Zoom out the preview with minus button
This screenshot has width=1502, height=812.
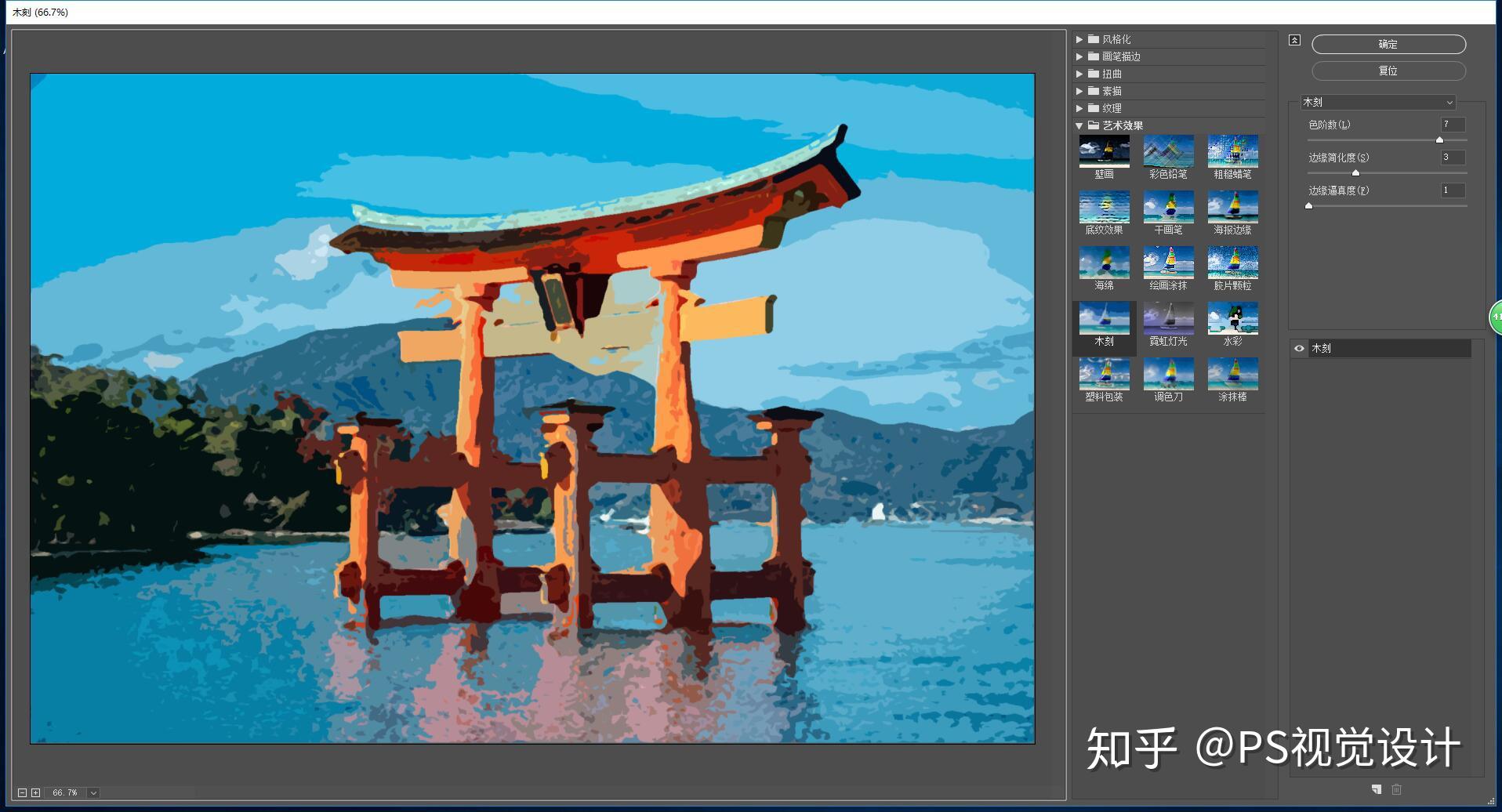tap(22, 793)
